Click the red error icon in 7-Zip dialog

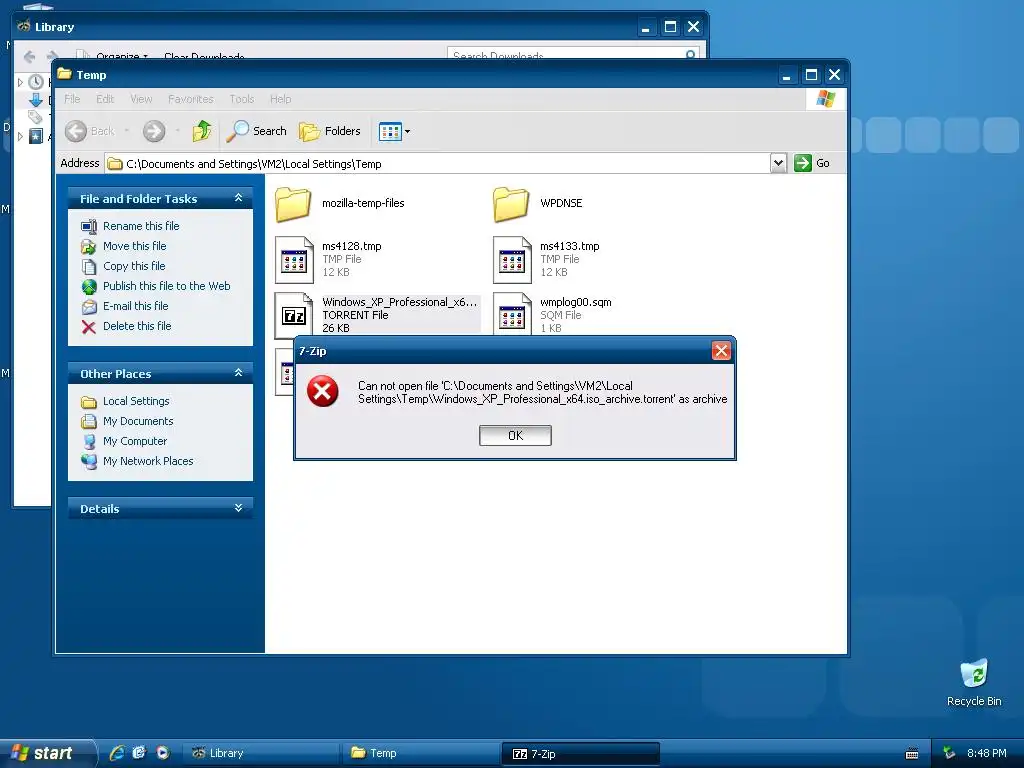[323, 391]
